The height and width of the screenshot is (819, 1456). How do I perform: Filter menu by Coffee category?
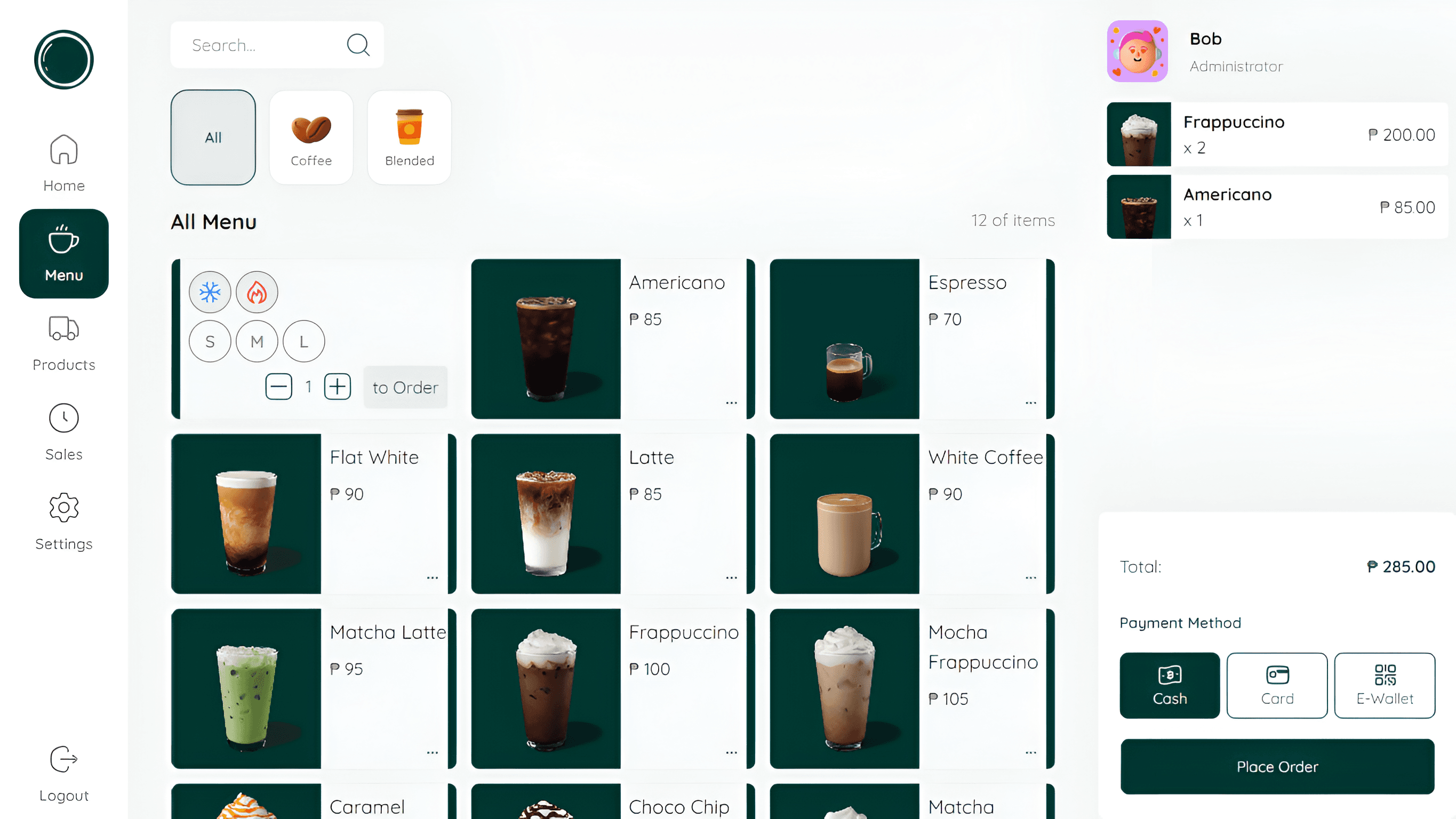point(311,138)
